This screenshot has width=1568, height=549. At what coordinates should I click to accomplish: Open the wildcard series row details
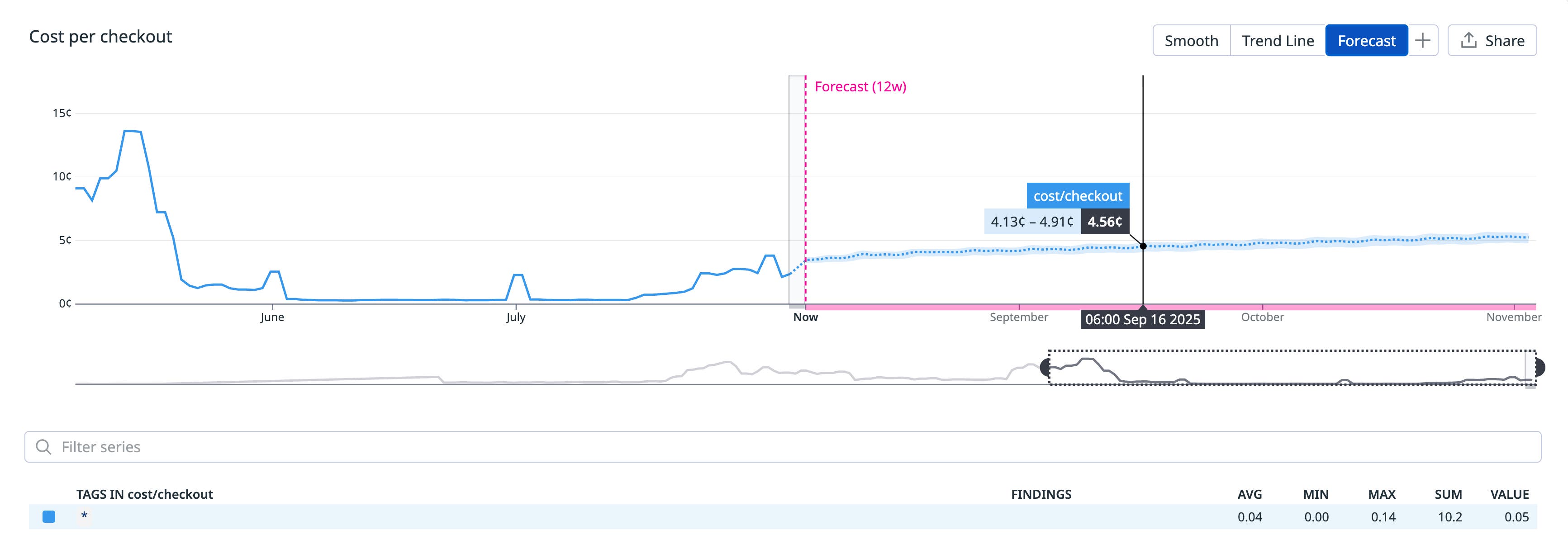pyautogui.click(x=84, y=517)
